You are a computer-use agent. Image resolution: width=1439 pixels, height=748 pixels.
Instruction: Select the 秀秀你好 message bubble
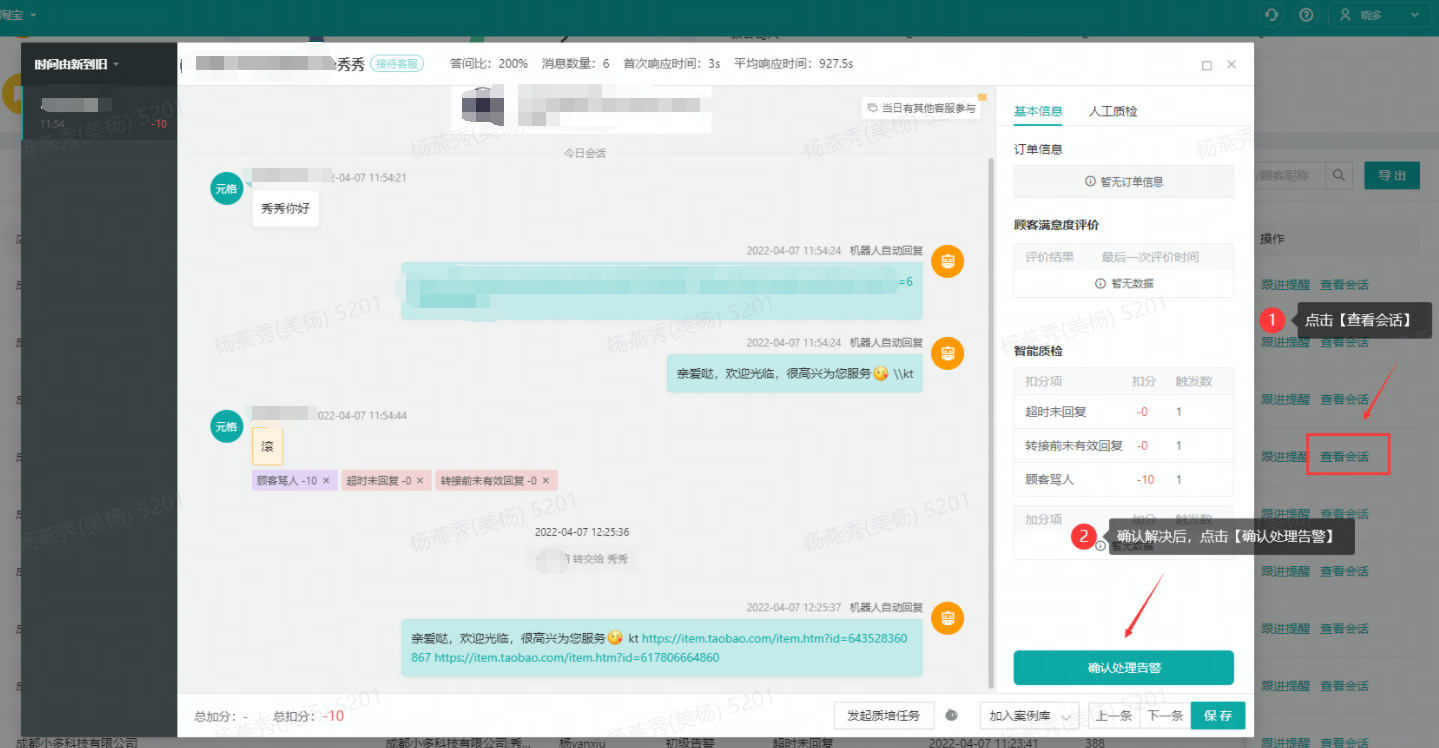coord(286,208)
